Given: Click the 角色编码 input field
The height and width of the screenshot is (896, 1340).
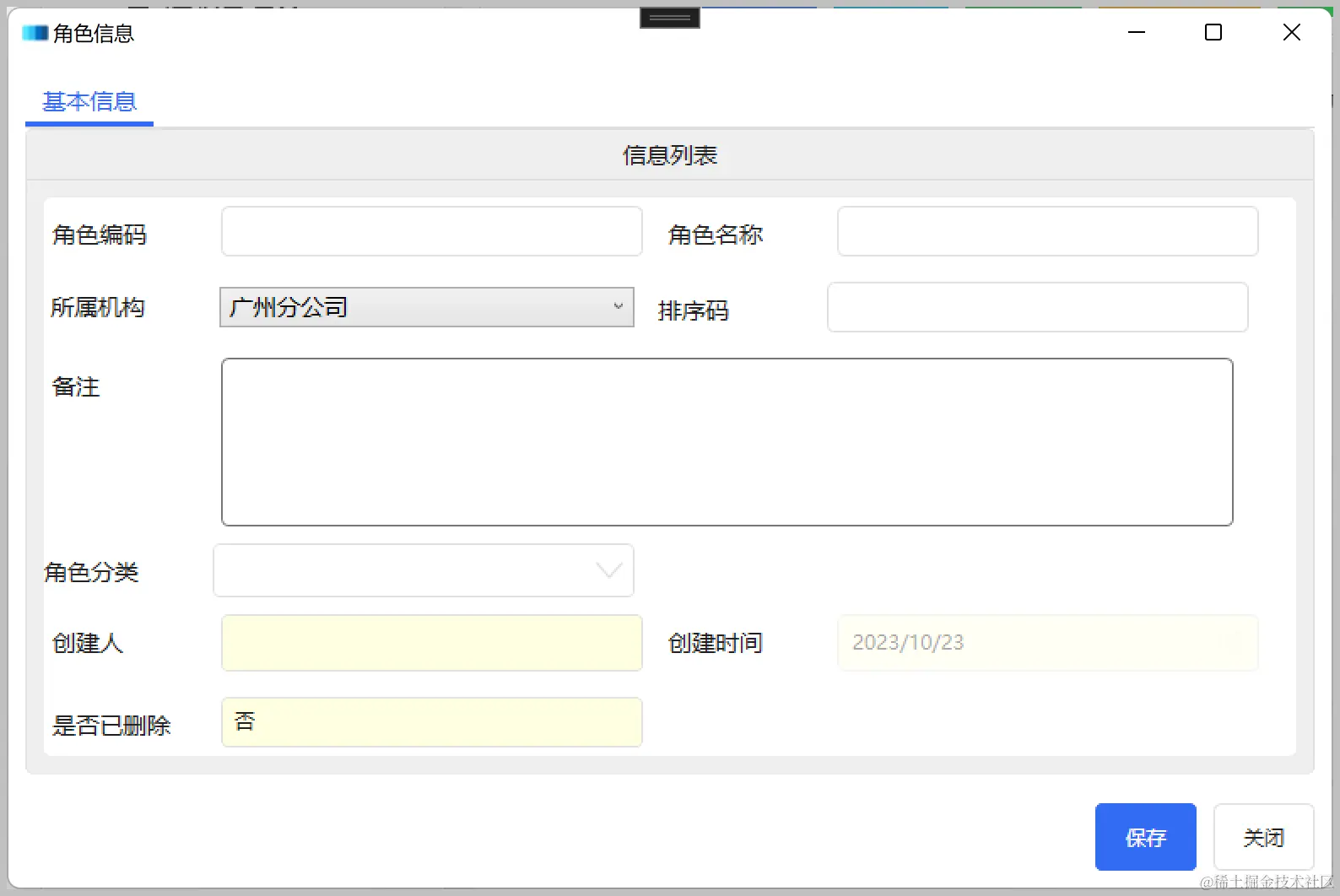Looking at the screenshot, I should (432, 231).
